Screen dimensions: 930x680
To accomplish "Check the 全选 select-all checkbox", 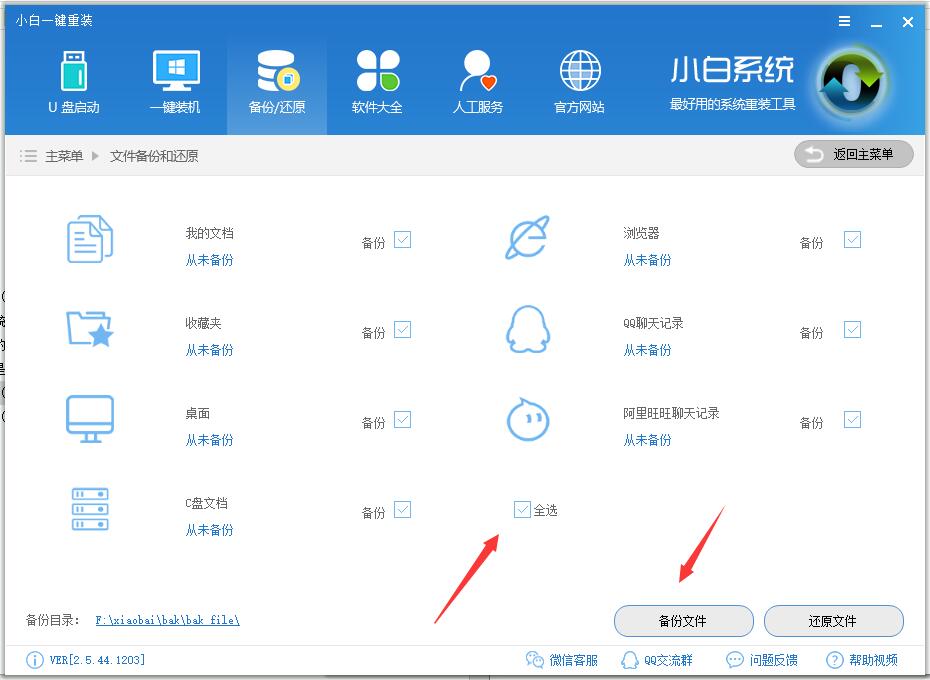I will tap(522, 509).
